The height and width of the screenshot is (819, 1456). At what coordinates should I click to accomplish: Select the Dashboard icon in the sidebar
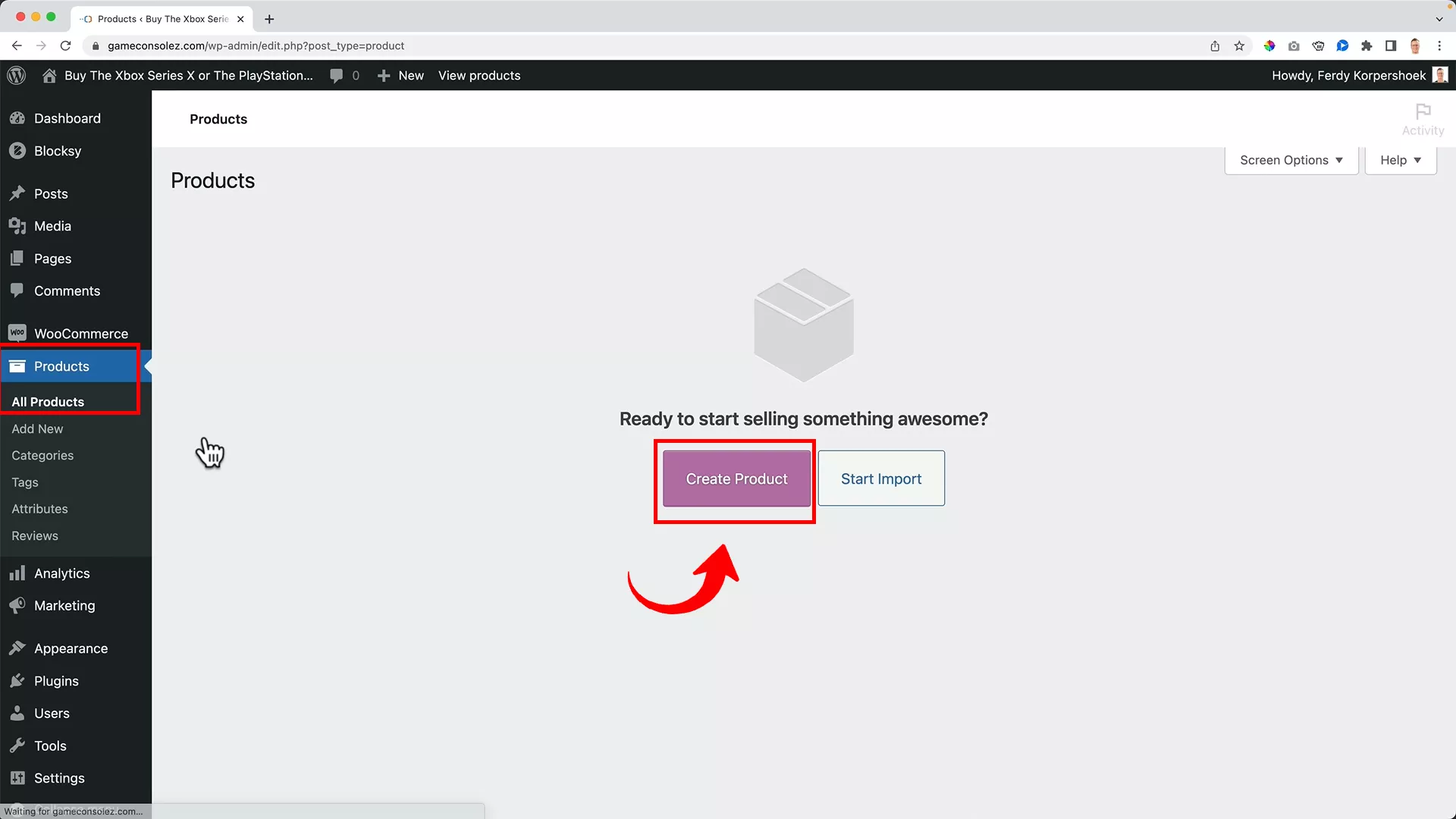point(17,118)
